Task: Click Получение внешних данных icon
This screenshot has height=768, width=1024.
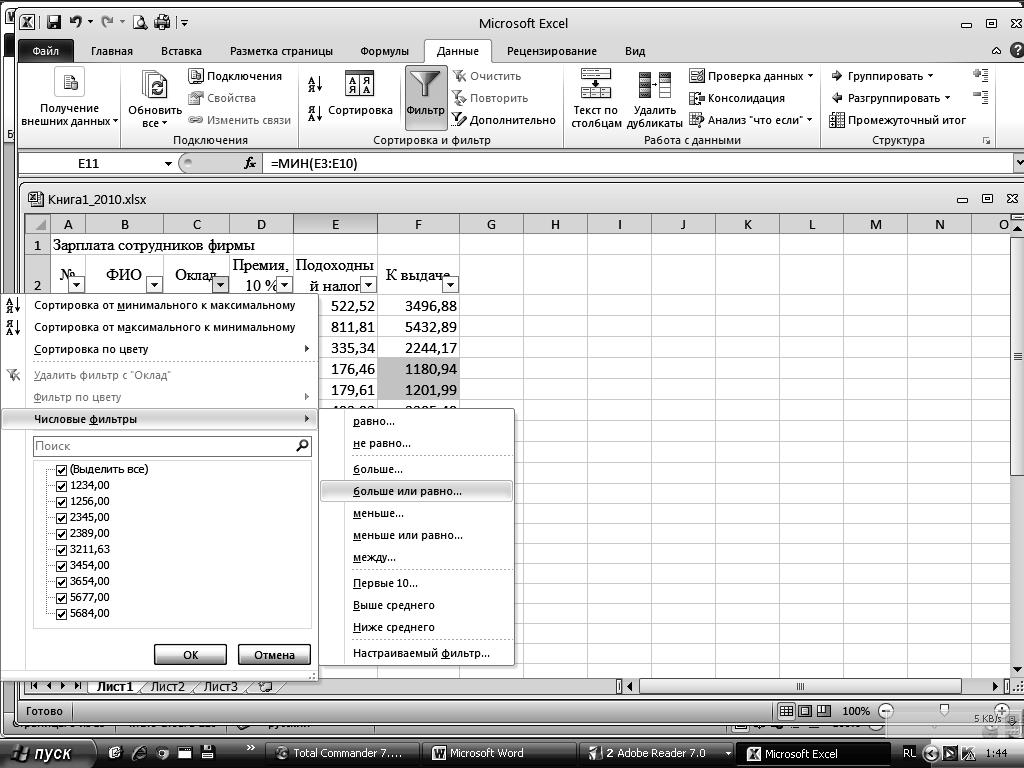Action: 70,83
